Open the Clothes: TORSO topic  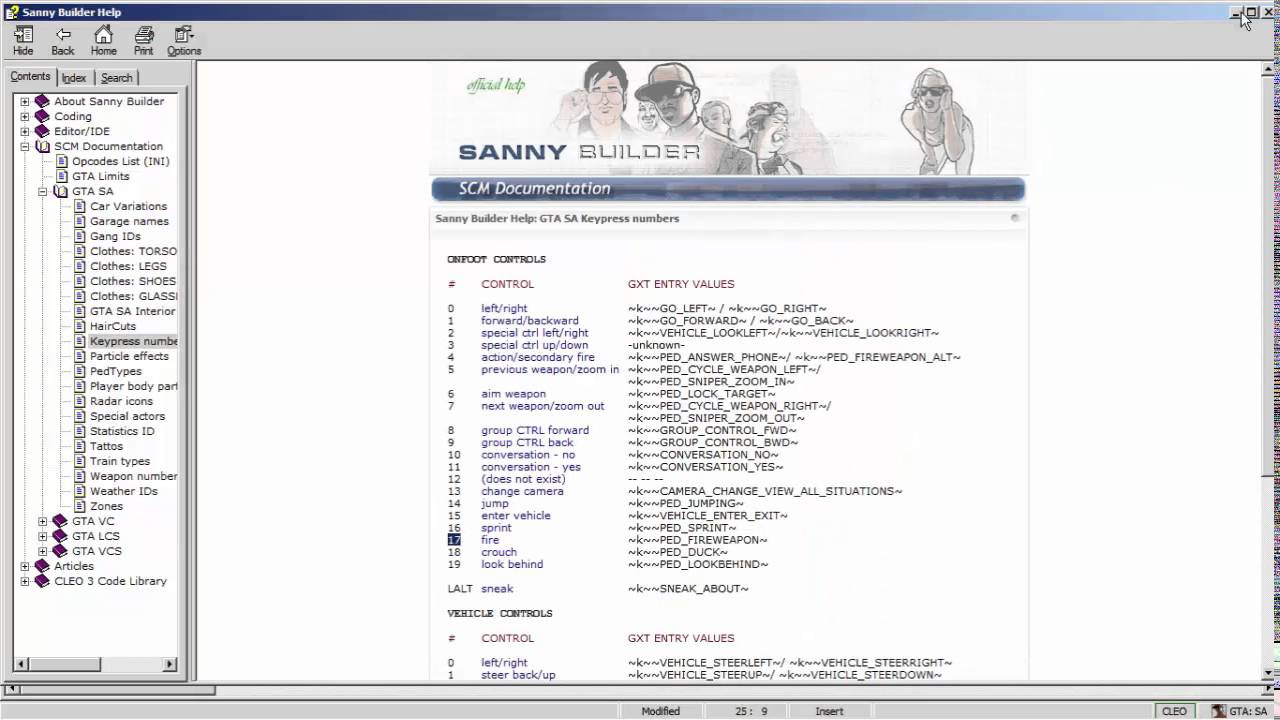pyautogui.click(x=133, y=251)
